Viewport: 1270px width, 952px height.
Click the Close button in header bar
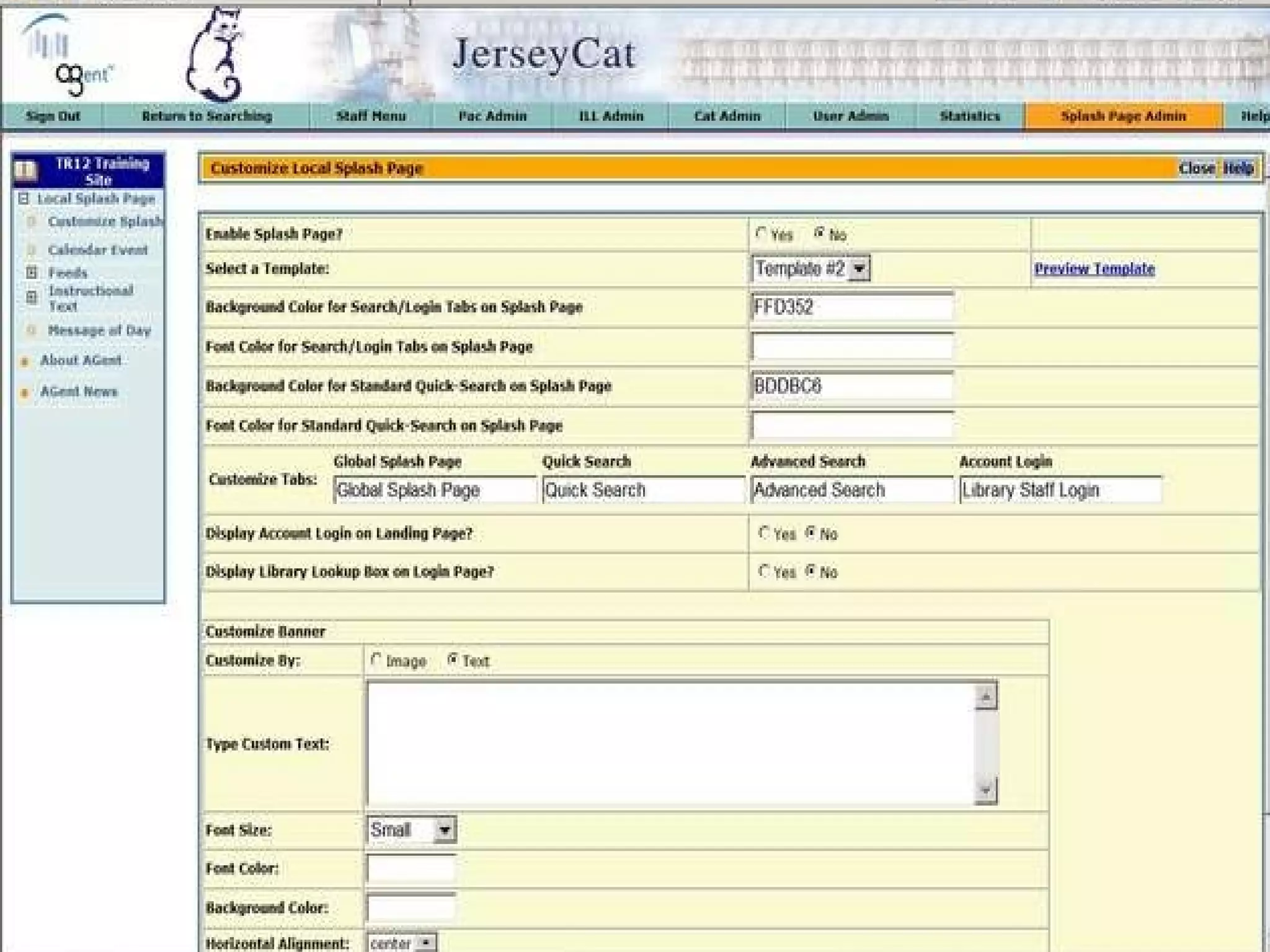click(x=1196, y=169)
